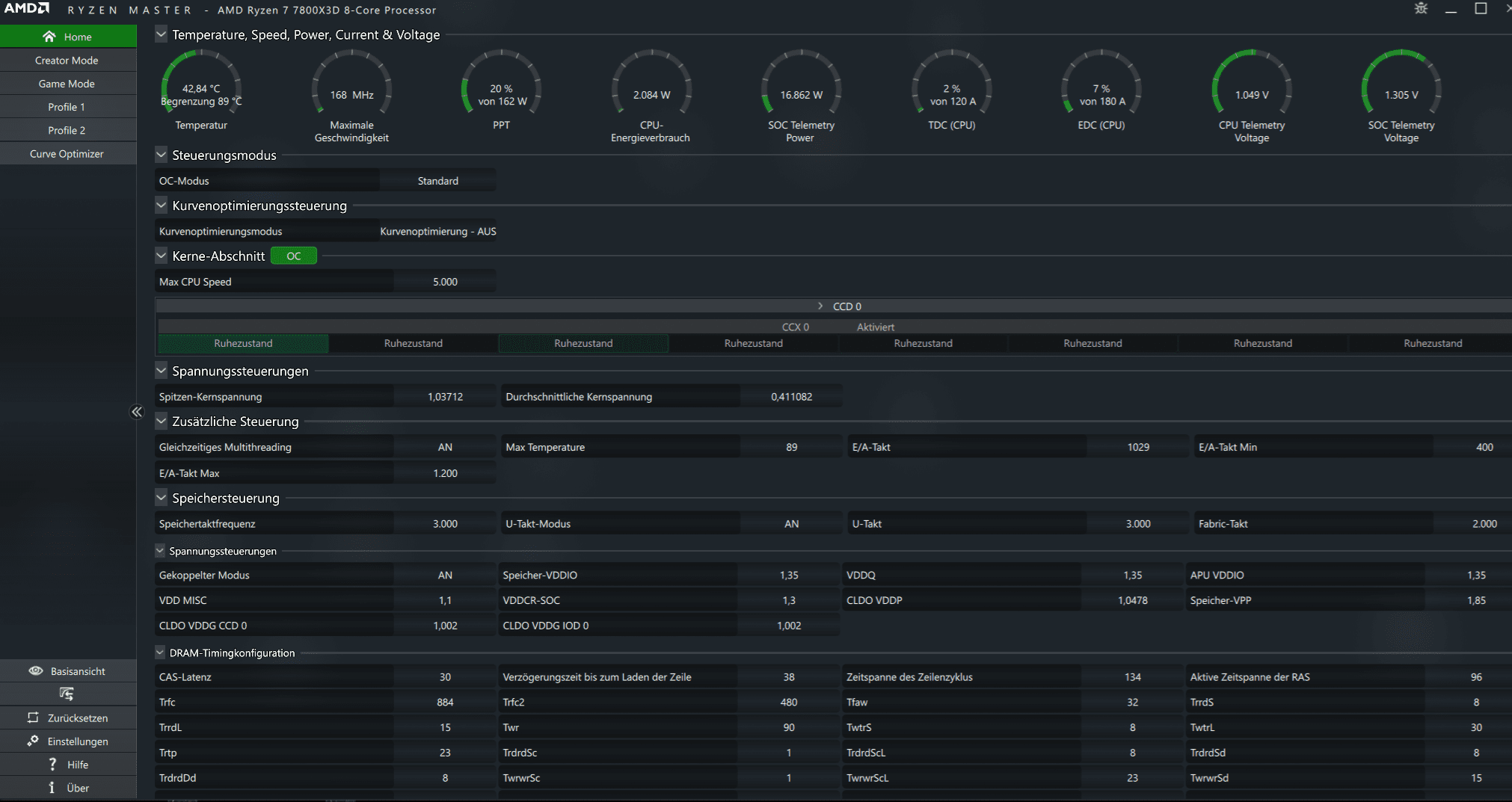Collapse the Temperature, Speed, Power section
Image resolution: width=1512 pixels, height=802 pixels.
point(161,34)
